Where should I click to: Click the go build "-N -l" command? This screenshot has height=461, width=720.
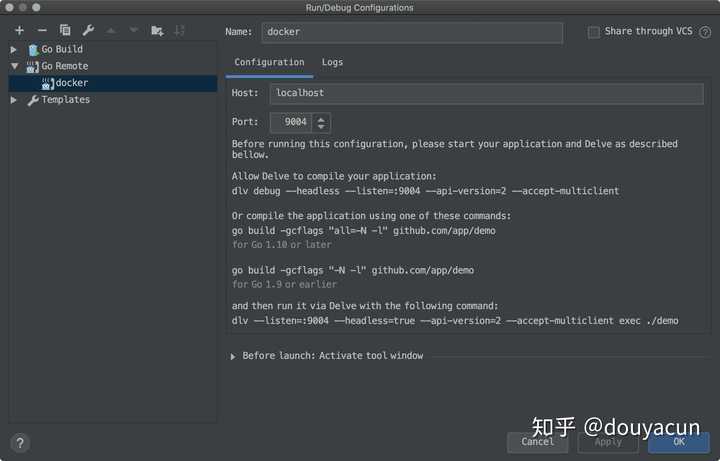[x=353, y=270]
